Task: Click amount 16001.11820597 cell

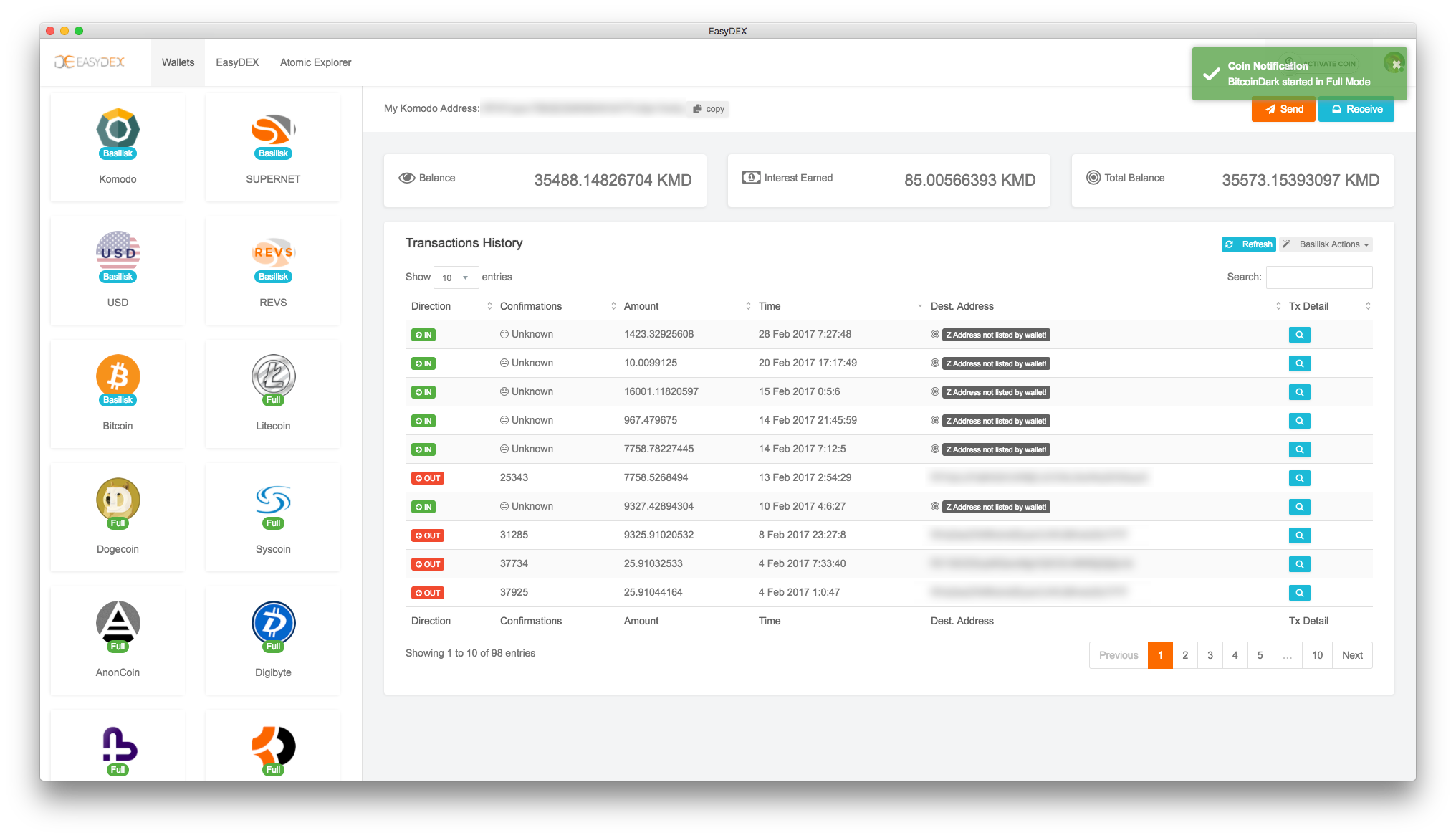Action: (661, 392)
